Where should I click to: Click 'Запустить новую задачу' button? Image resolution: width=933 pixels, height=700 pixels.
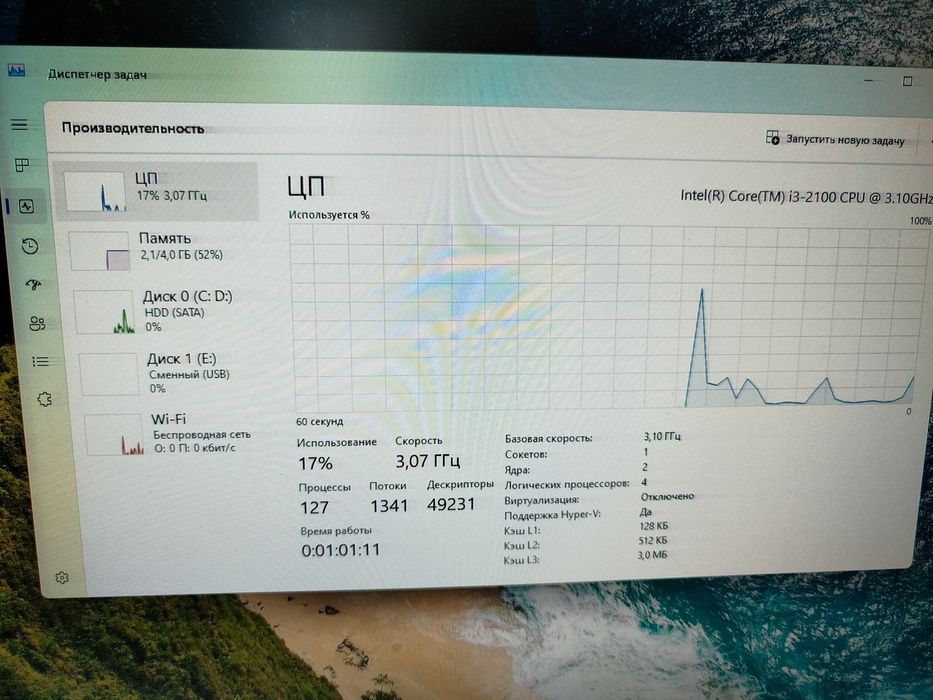[x=835, y=139]
